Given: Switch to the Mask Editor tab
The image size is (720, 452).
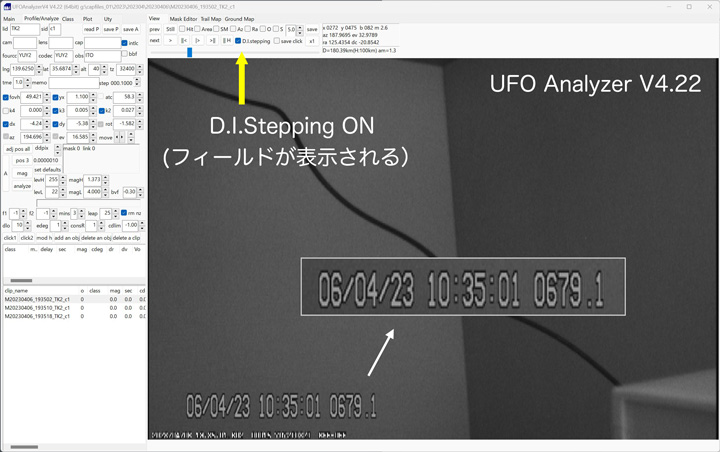Looking at the screenshot, I should (183, 19).
